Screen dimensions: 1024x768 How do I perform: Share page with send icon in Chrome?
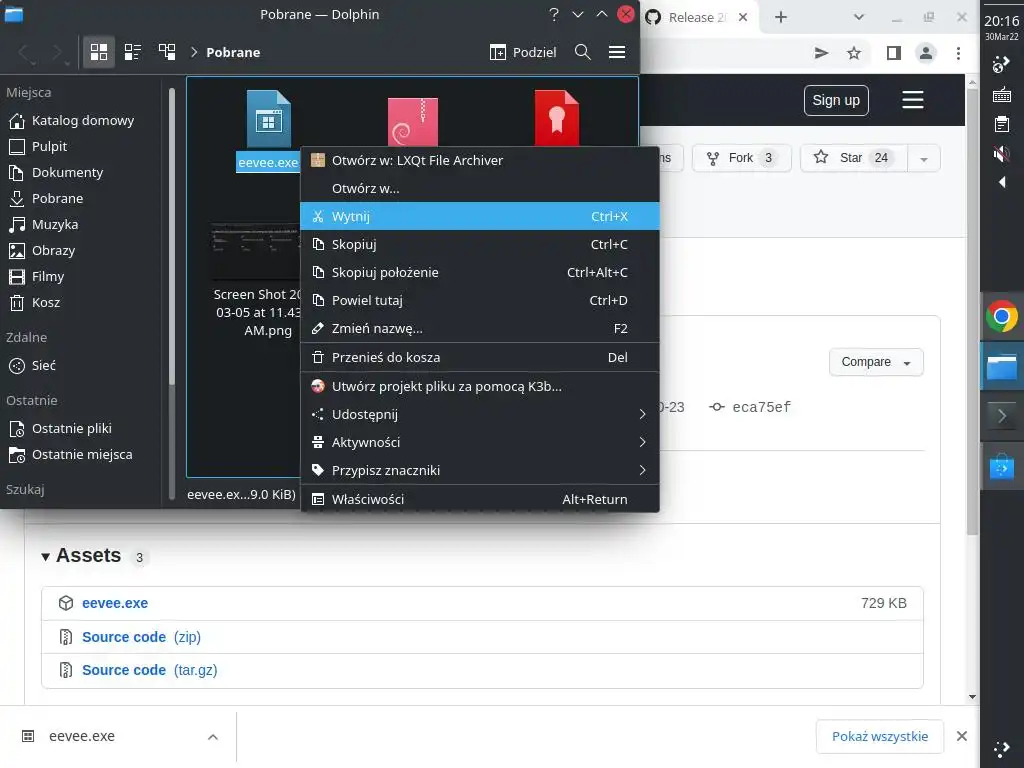pos(821,54)
